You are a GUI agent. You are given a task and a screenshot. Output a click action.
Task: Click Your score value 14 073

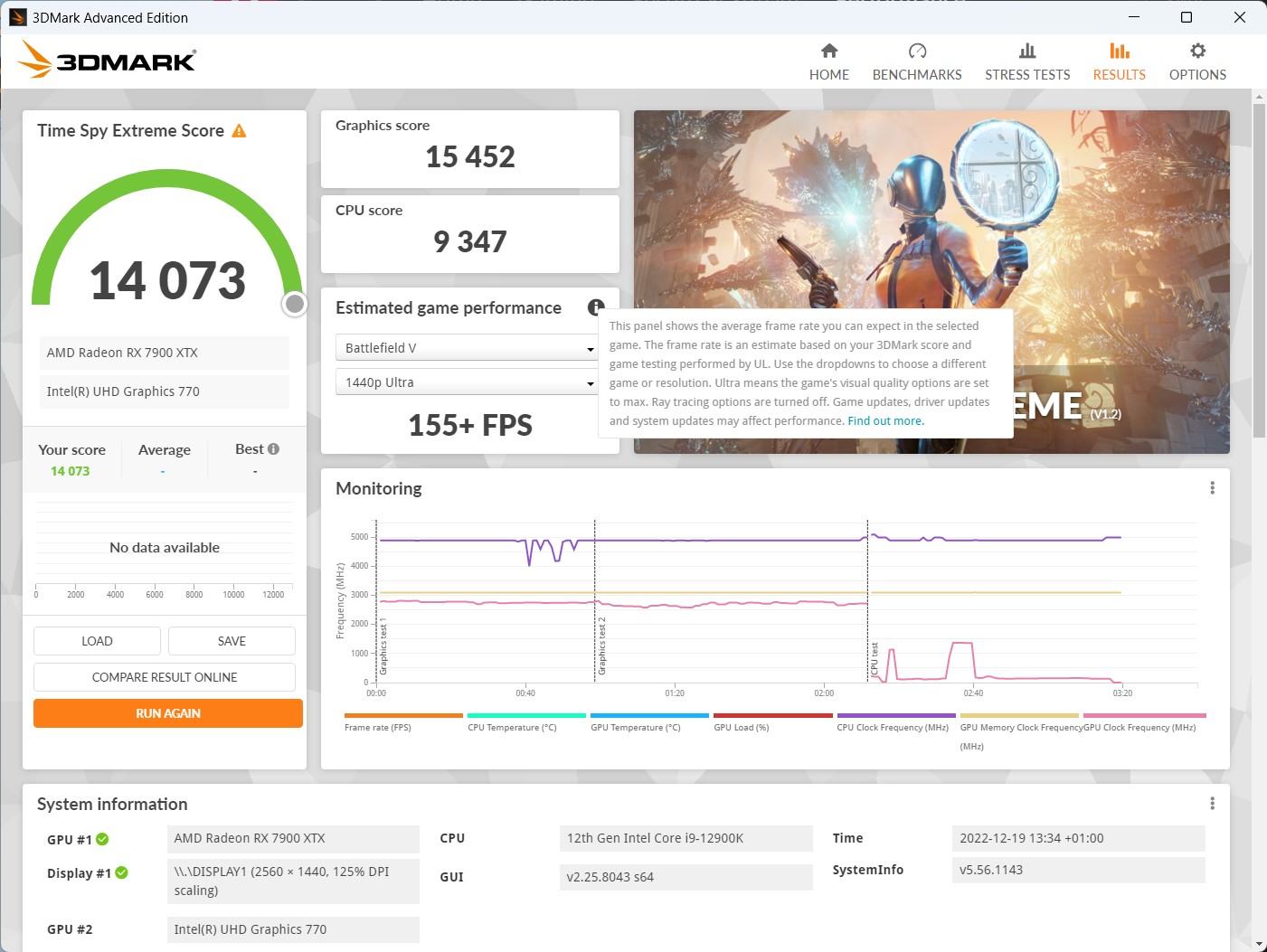(70, 471)
